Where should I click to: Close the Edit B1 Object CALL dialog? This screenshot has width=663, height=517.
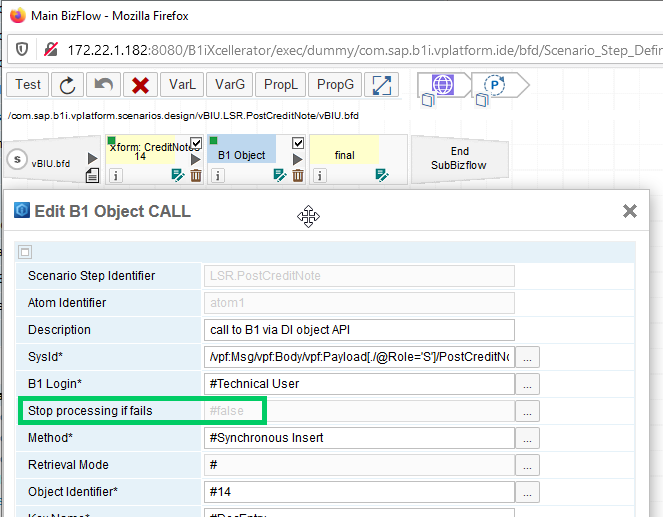point(630,211)
